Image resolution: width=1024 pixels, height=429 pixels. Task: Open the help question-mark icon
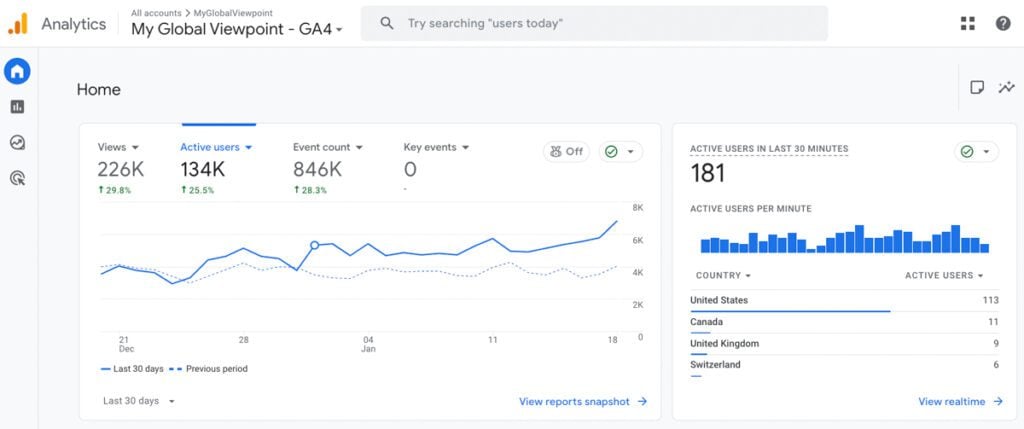coord(1003,24)
